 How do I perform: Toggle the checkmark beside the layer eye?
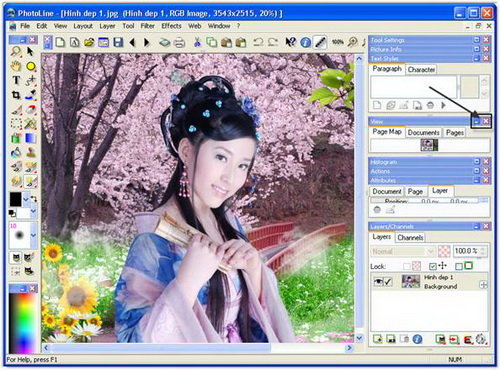click(388, 282)
